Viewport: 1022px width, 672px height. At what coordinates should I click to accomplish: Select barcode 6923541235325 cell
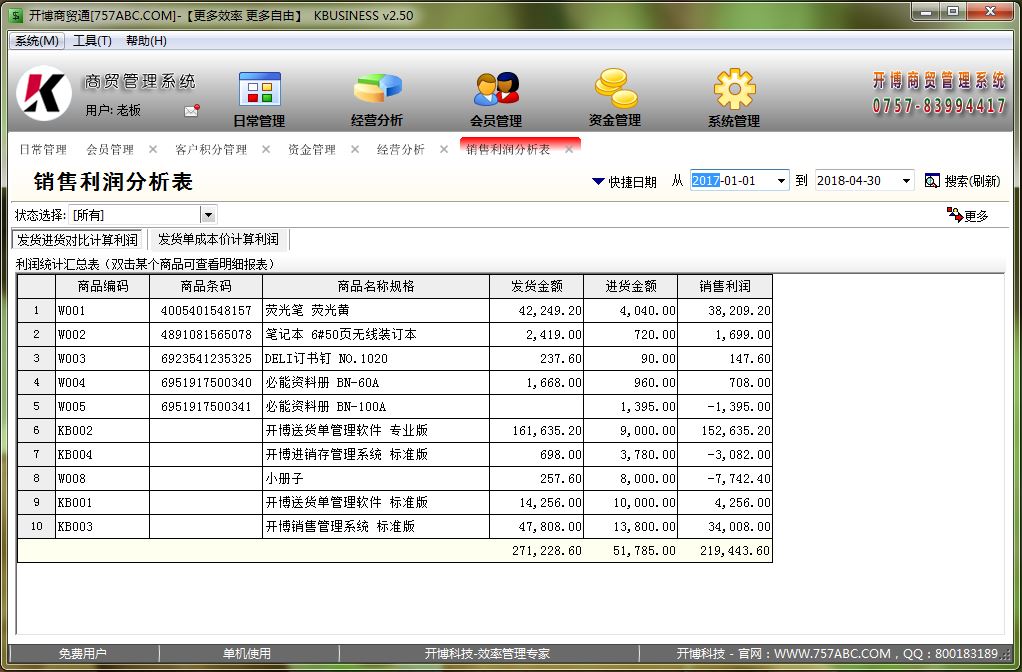tap(206, 358)
